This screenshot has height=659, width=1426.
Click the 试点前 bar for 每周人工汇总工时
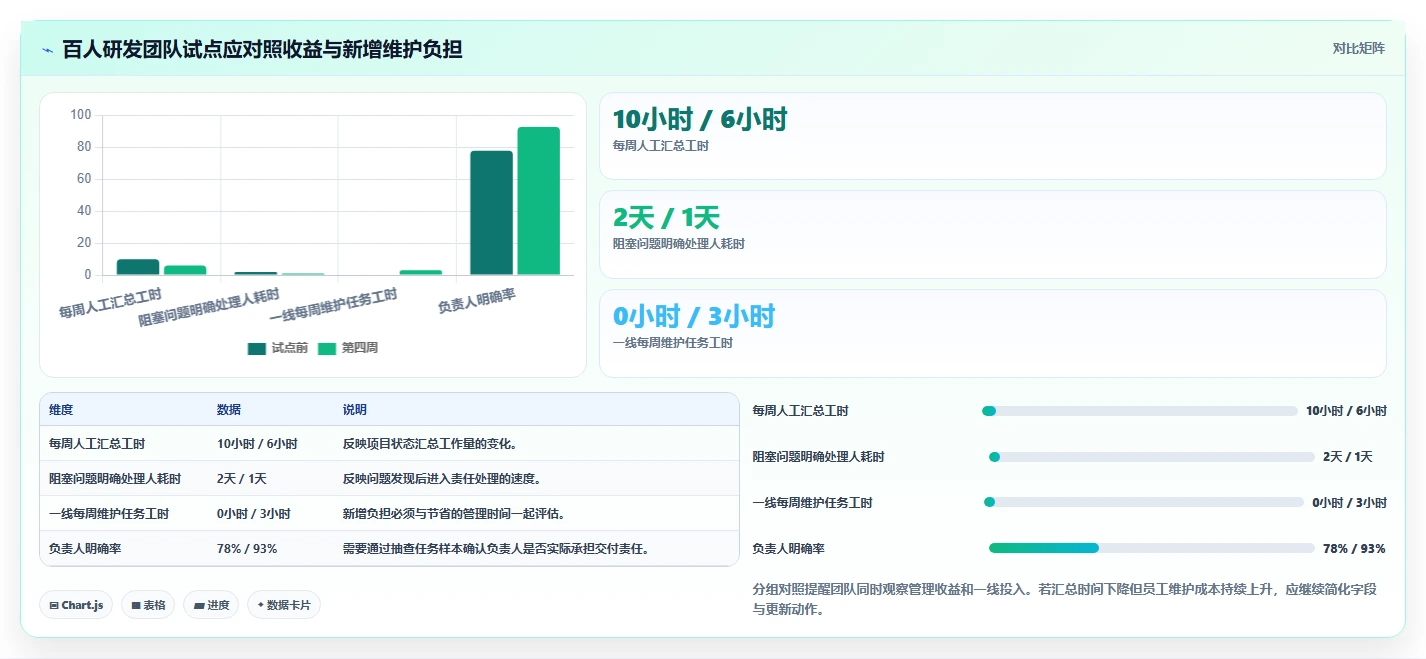click(x=138, y=267)
